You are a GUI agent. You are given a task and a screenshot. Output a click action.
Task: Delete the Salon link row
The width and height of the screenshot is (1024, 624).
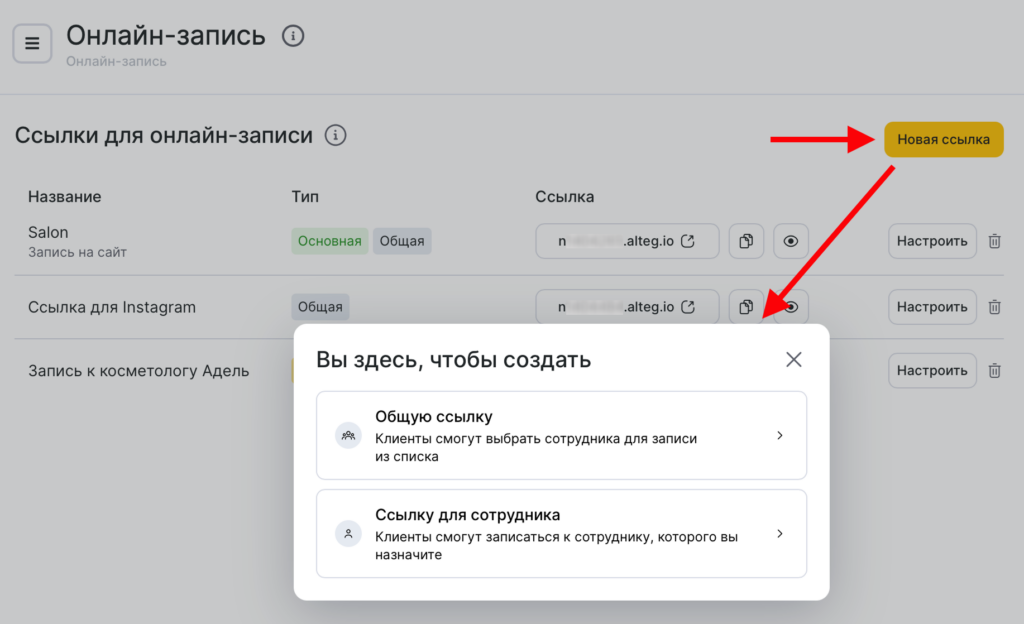point(994,241)
